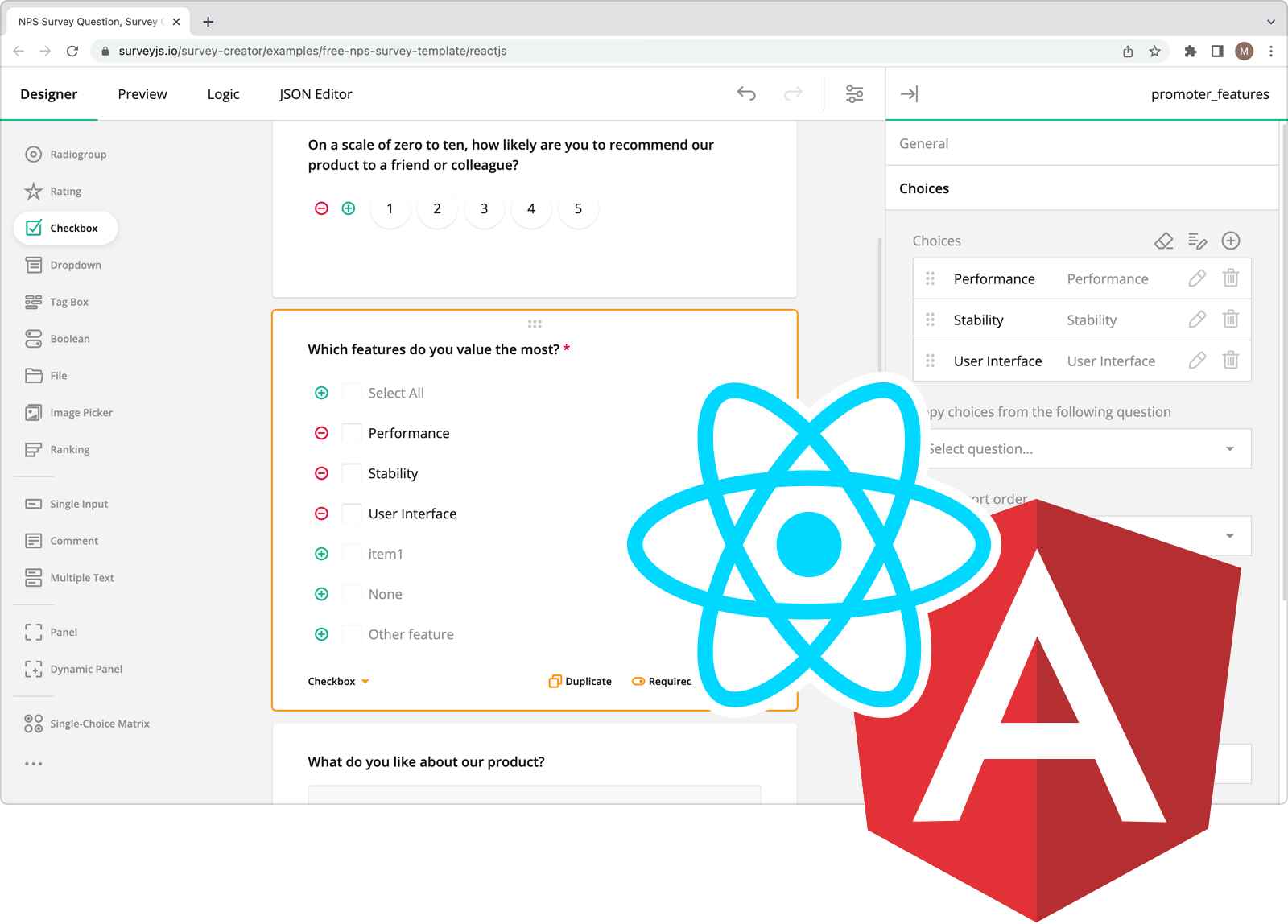1288x924 pixels.
Task: Choose the Single Input toolbox item
Action: point(67,505)
